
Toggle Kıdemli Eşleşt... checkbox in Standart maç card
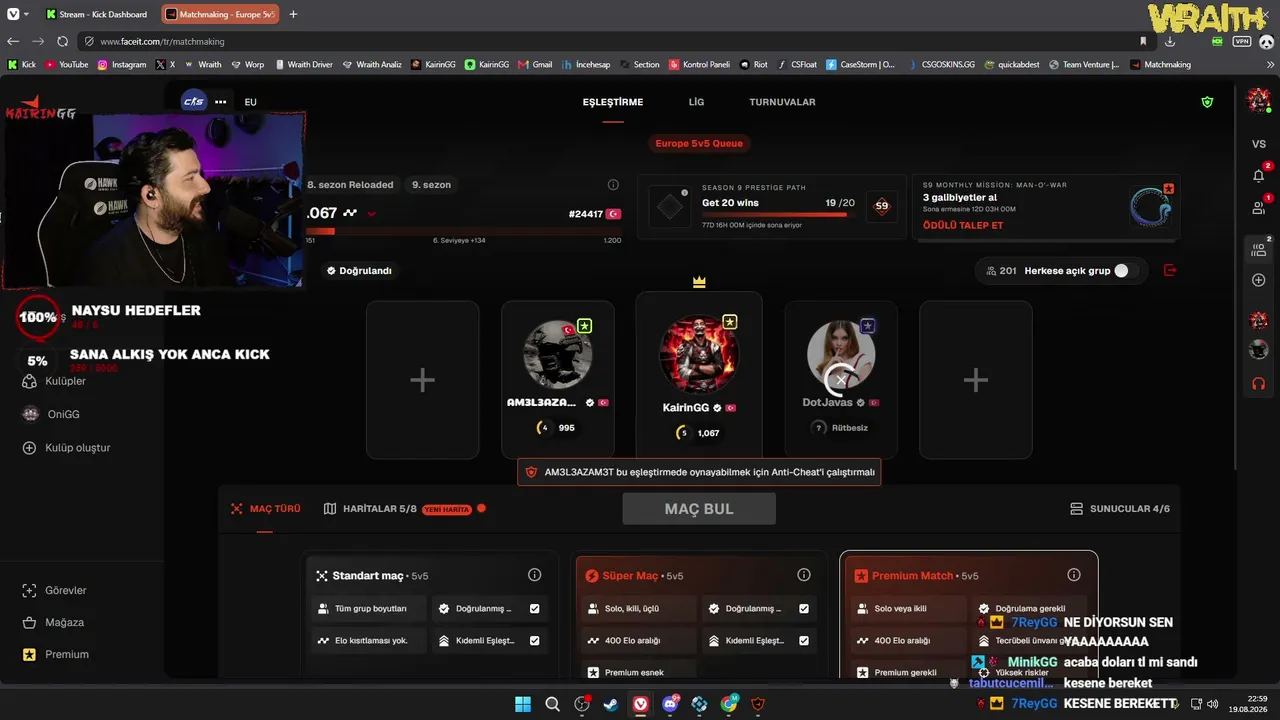click(x=535, y=640)
